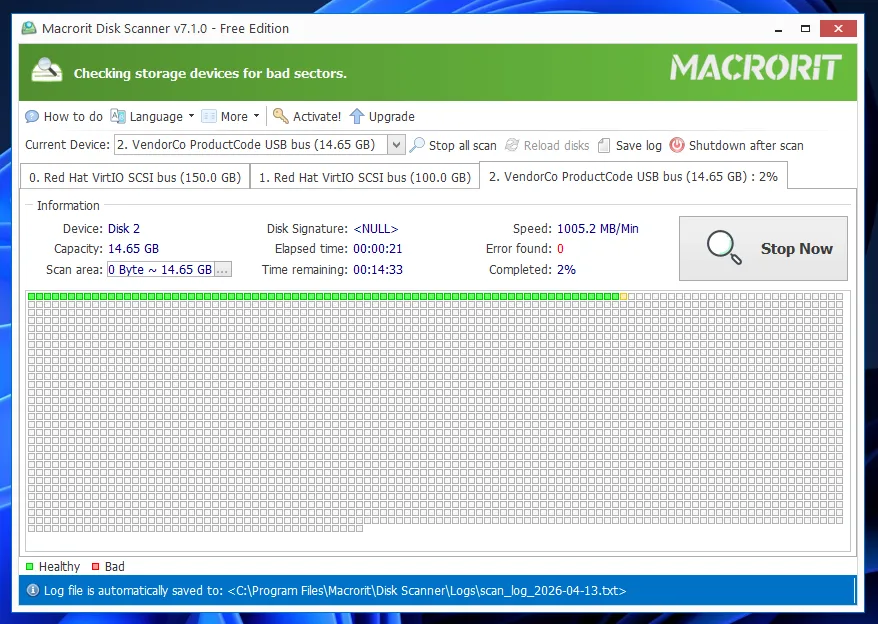Click the info icon in status bar
878x624 pixels.
click(x=33, y=590)
